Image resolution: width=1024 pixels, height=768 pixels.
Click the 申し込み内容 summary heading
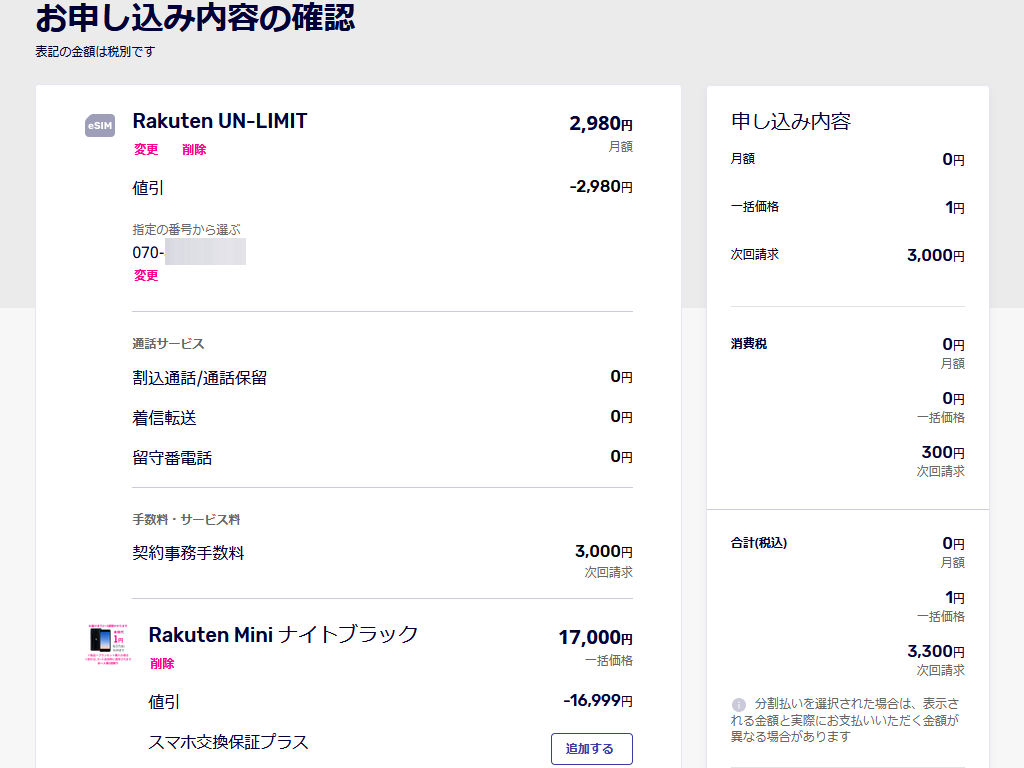coord(791,121)
